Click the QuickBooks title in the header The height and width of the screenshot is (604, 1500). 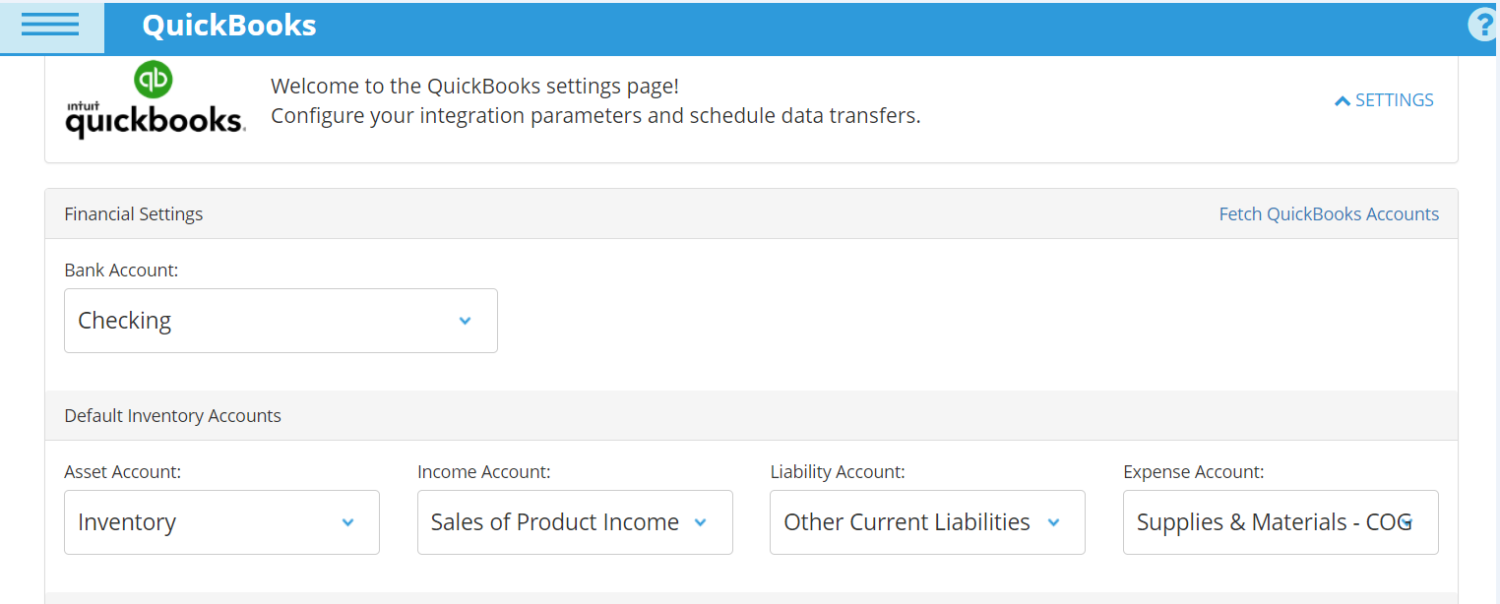coord(229,25)
